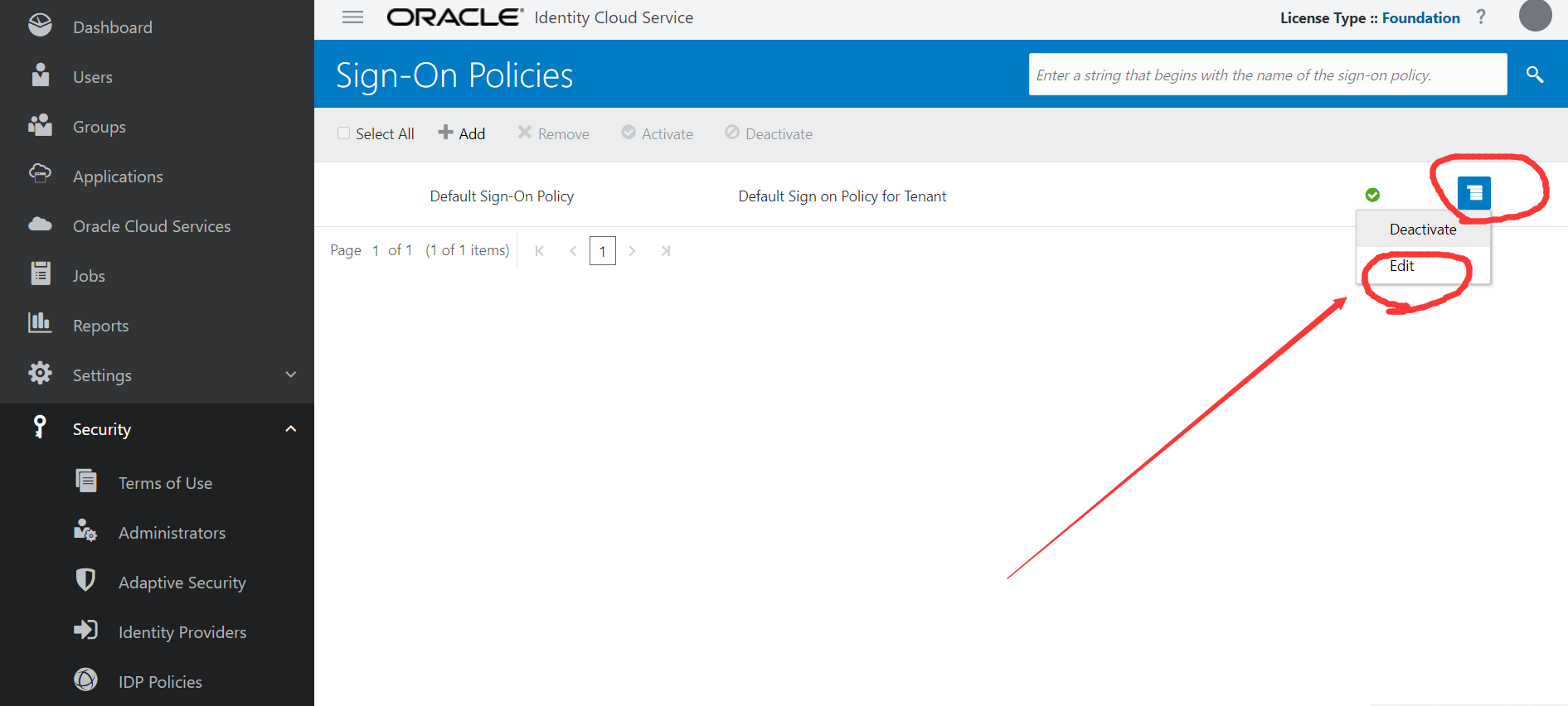1568x706 pixels.
Task: Open the Default Sign-On Policy entry
Action: tap(502, 196)
